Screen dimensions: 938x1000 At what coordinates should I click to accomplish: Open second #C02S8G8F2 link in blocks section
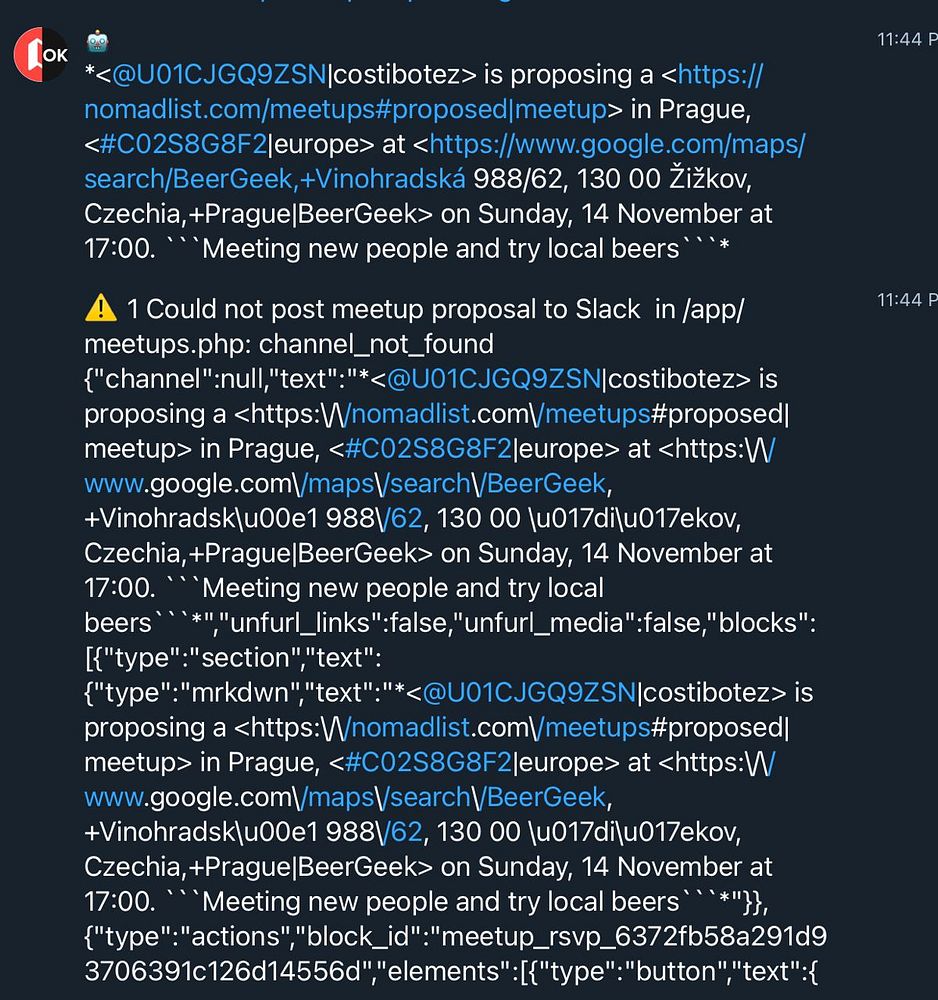tap(428, 763)
